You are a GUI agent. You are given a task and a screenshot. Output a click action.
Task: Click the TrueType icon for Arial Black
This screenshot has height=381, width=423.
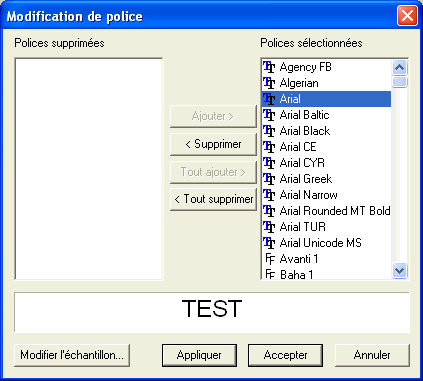[269, 131]
